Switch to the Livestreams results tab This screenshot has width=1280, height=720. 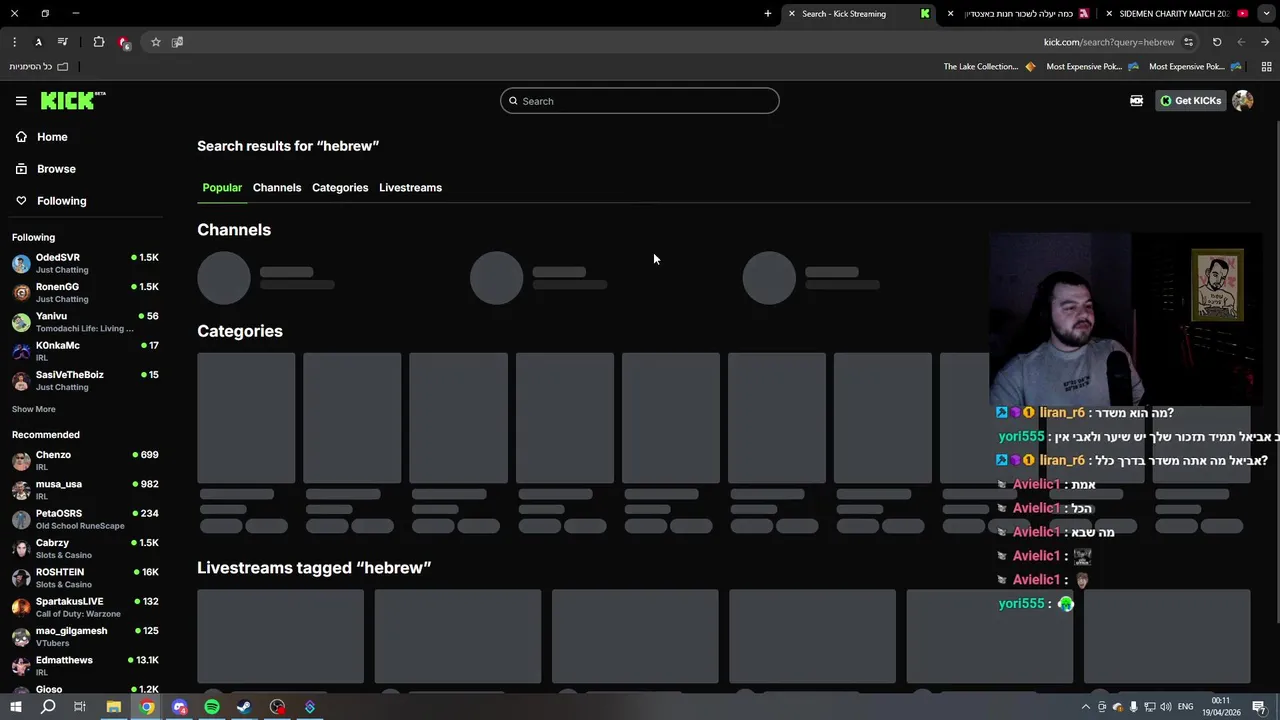410,188
